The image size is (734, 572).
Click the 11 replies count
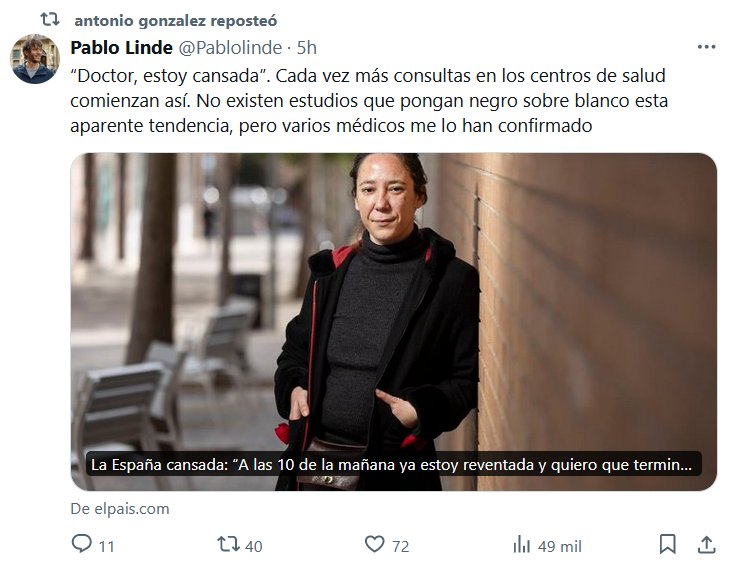[107, 546]
